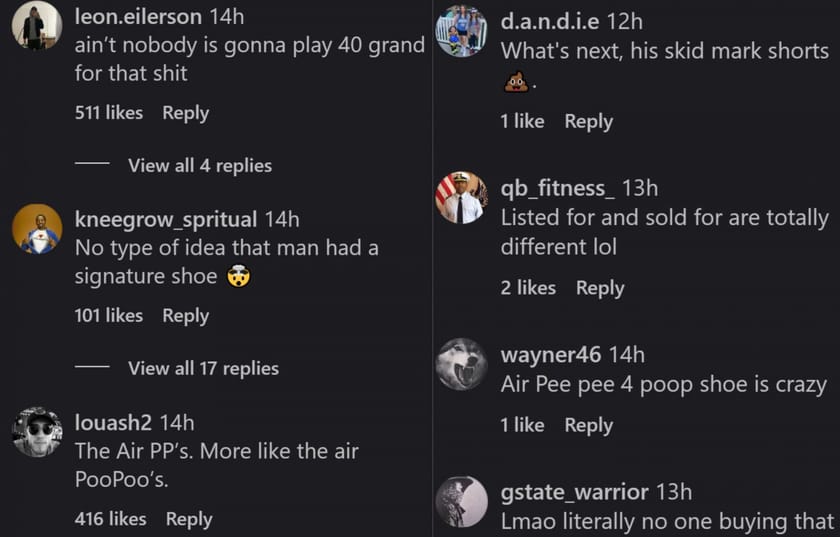Viewport: 840px width, 537px height.
Task: Click qb_fitness_ avatar image
Action: 461,198
